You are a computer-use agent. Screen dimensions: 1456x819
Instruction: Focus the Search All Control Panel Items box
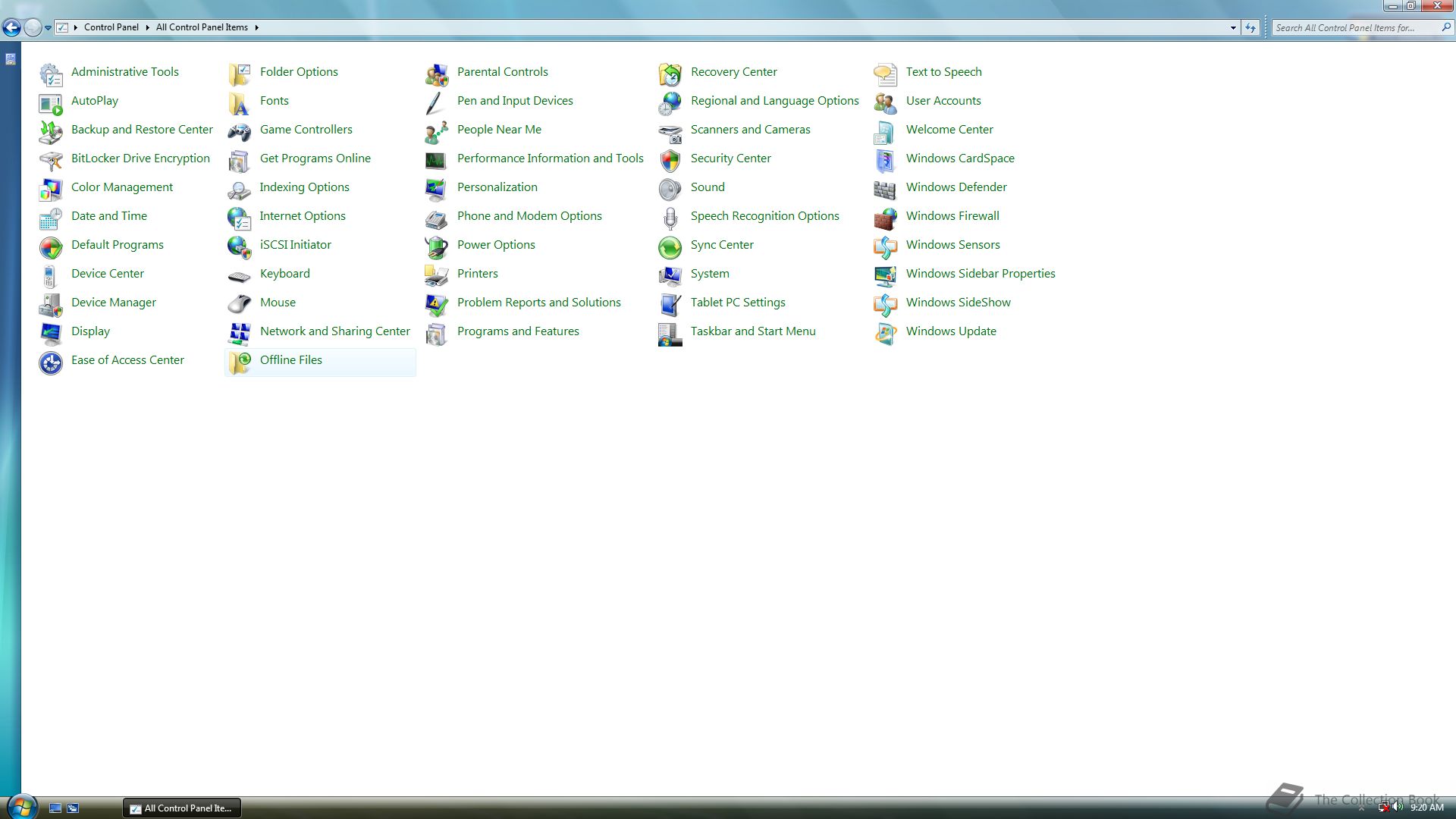coord(1362,27)
